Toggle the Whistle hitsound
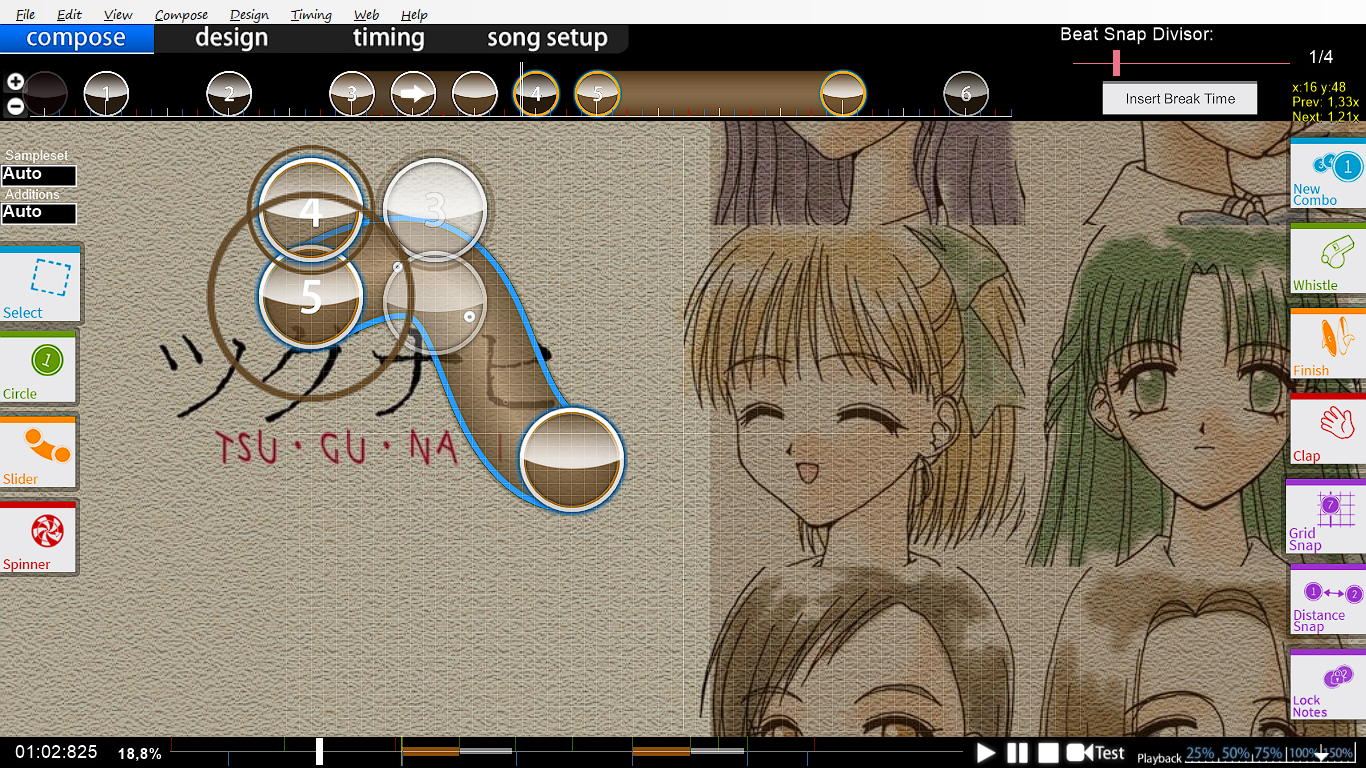Viewport: 1366px width, 768px height. [x=1327, y=260]
